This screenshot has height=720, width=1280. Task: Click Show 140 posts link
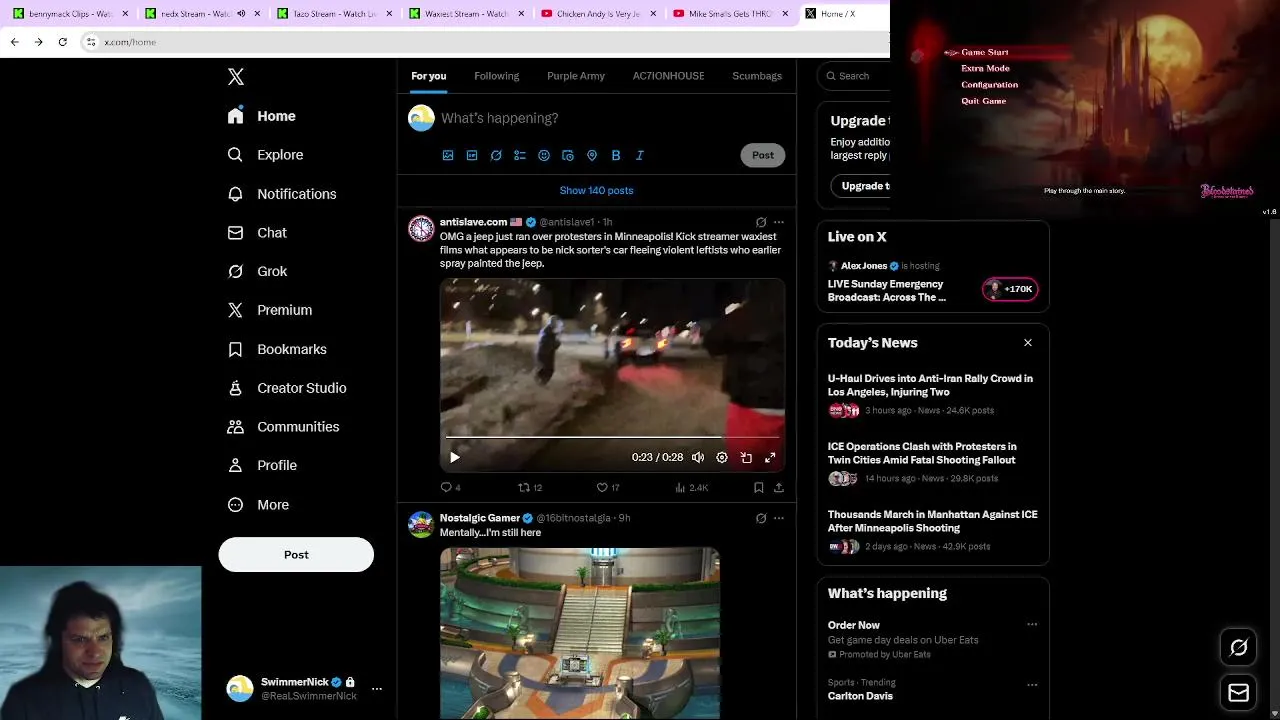coord(596,190)
